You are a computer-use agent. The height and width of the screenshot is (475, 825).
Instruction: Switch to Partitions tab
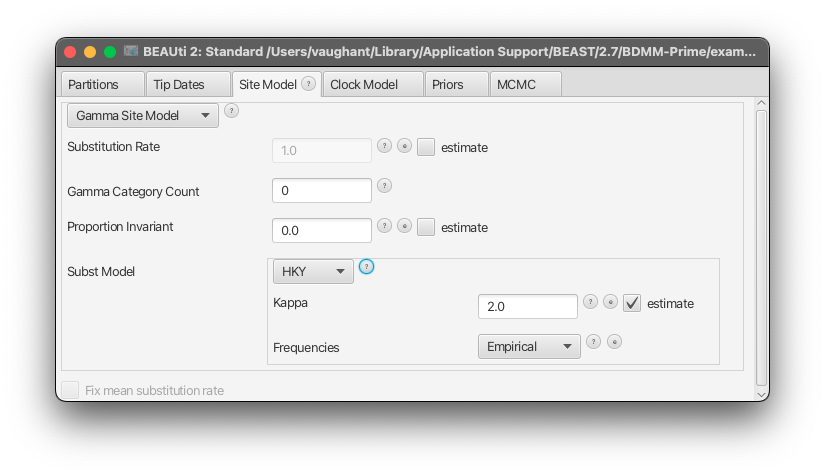click(x=103, y=84)
